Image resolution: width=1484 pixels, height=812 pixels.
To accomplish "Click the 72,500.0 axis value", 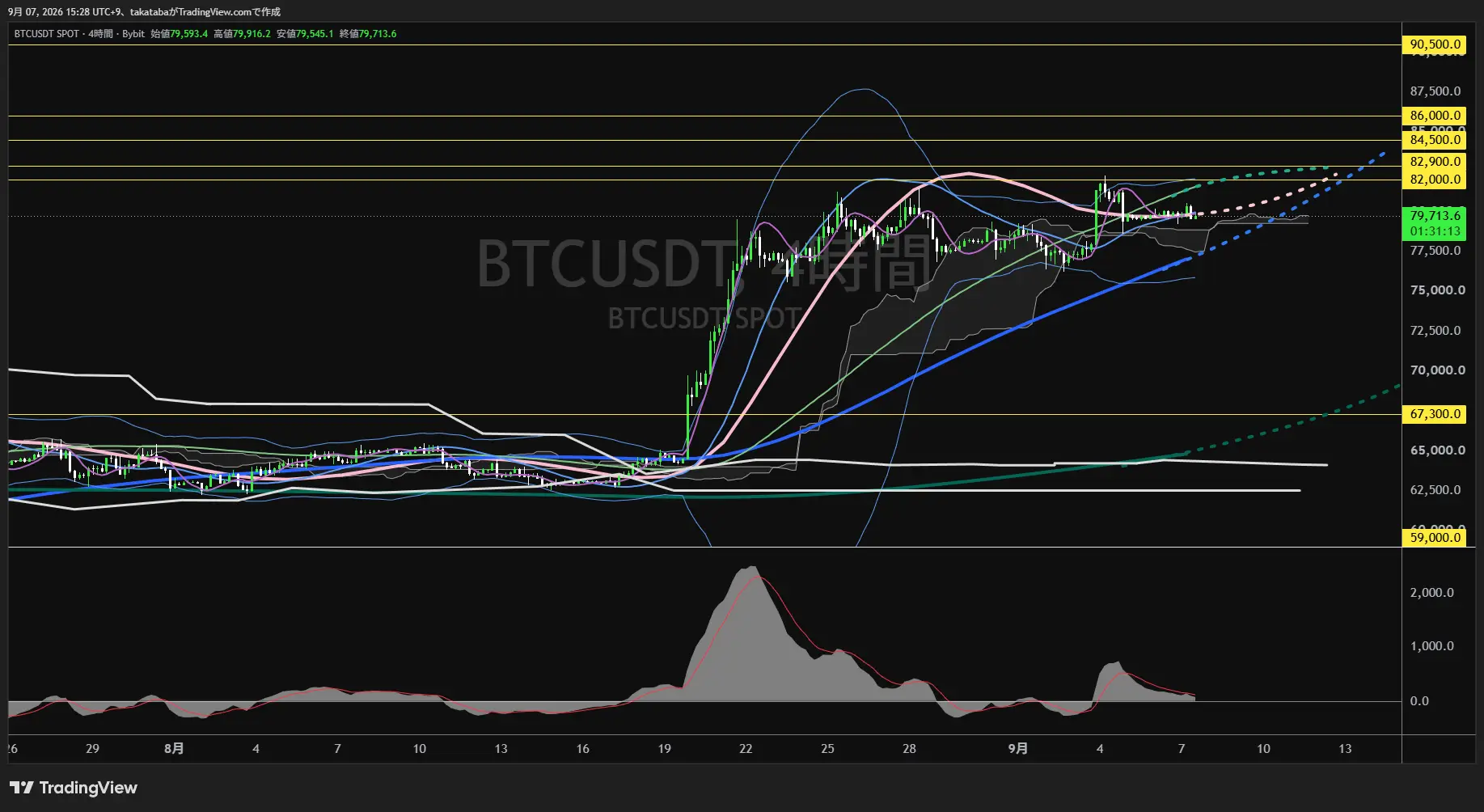I will 1435,331.
